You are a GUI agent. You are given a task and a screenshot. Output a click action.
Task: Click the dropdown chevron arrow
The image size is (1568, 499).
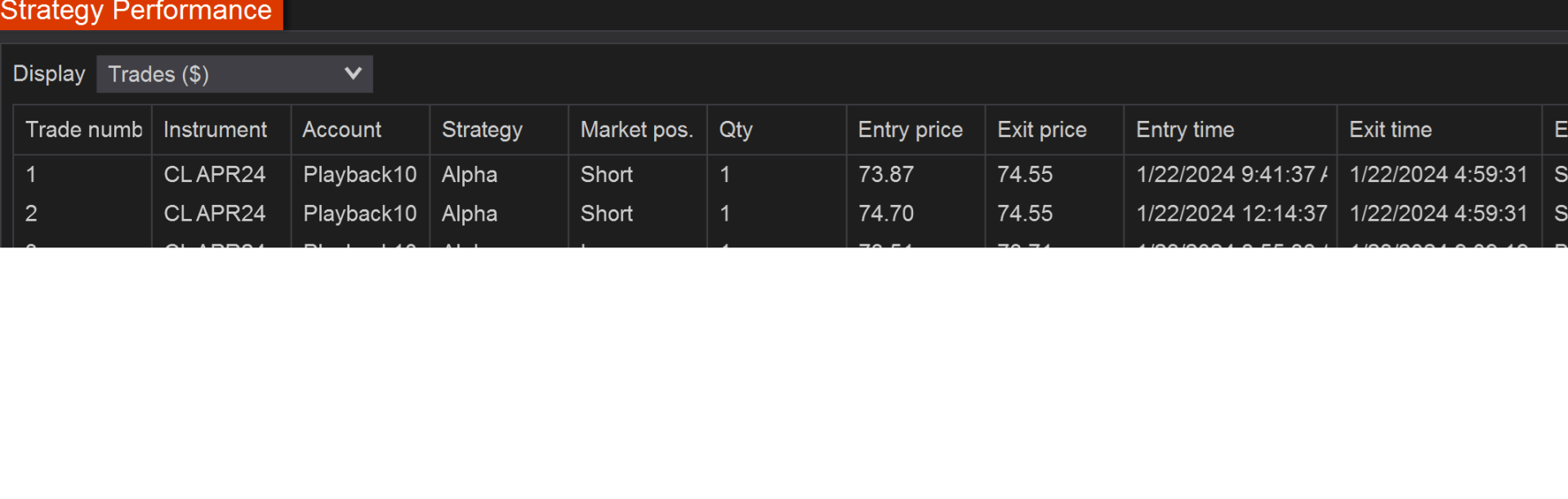pos(353,74)
